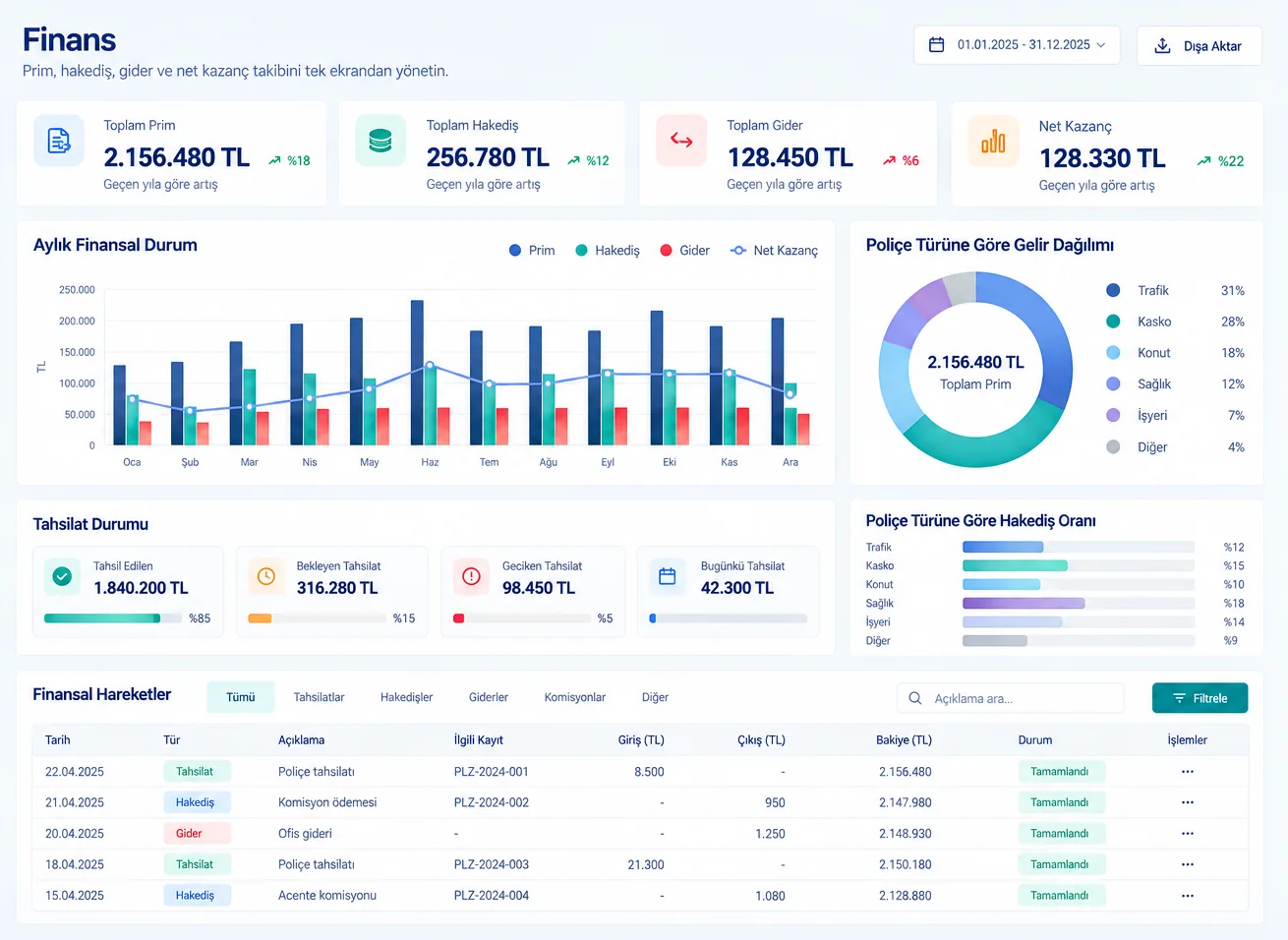Open actions menu for 22.04.2025 row
Image resolution: width=1288 pixels, height=940 pixels.
pyautogui.click(x=1188, y=772)
